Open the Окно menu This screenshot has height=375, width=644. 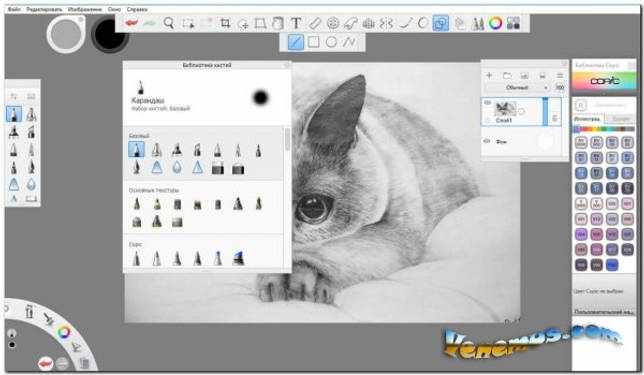point(114,9)
